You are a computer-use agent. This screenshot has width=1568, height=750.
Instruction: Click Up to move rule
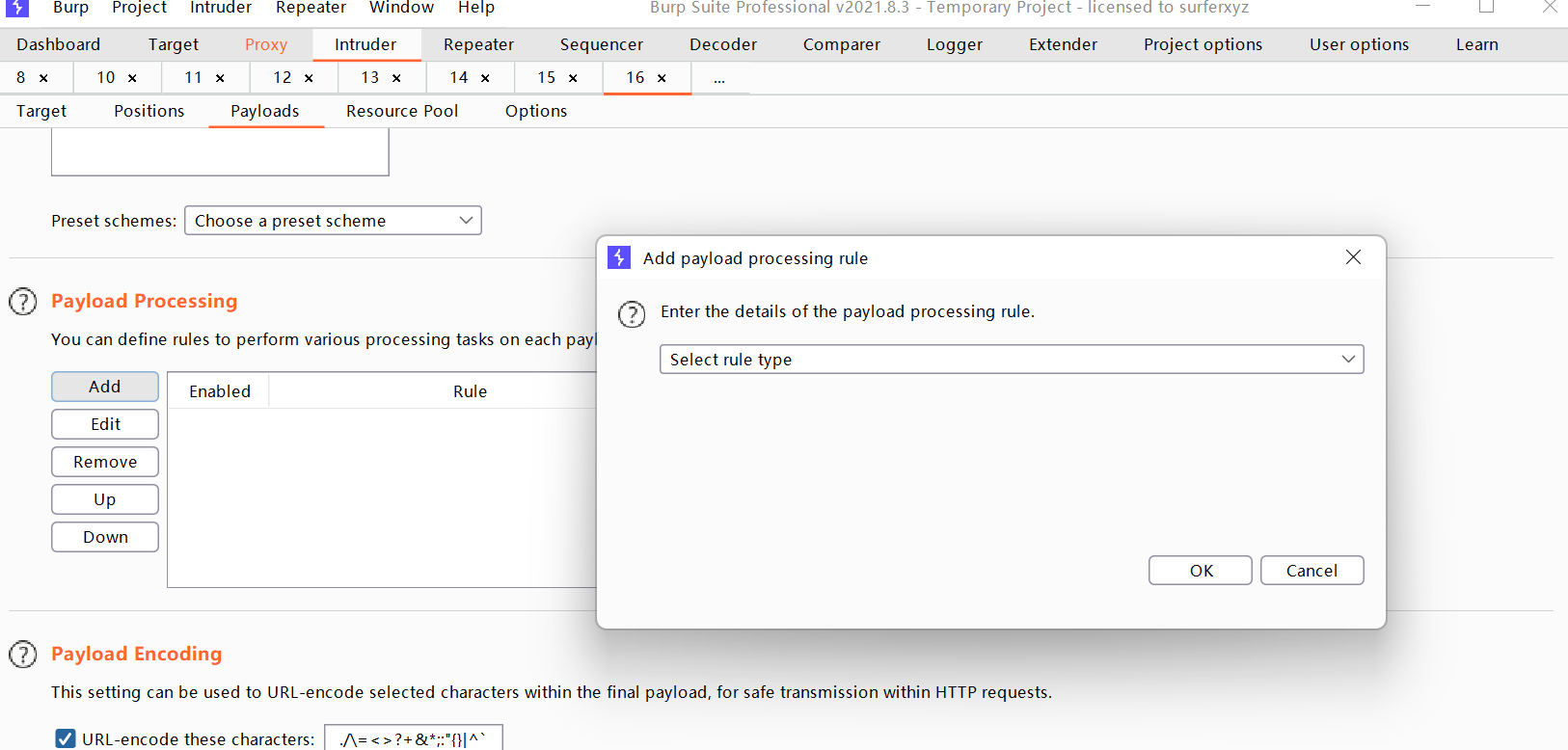coord(105,499)
